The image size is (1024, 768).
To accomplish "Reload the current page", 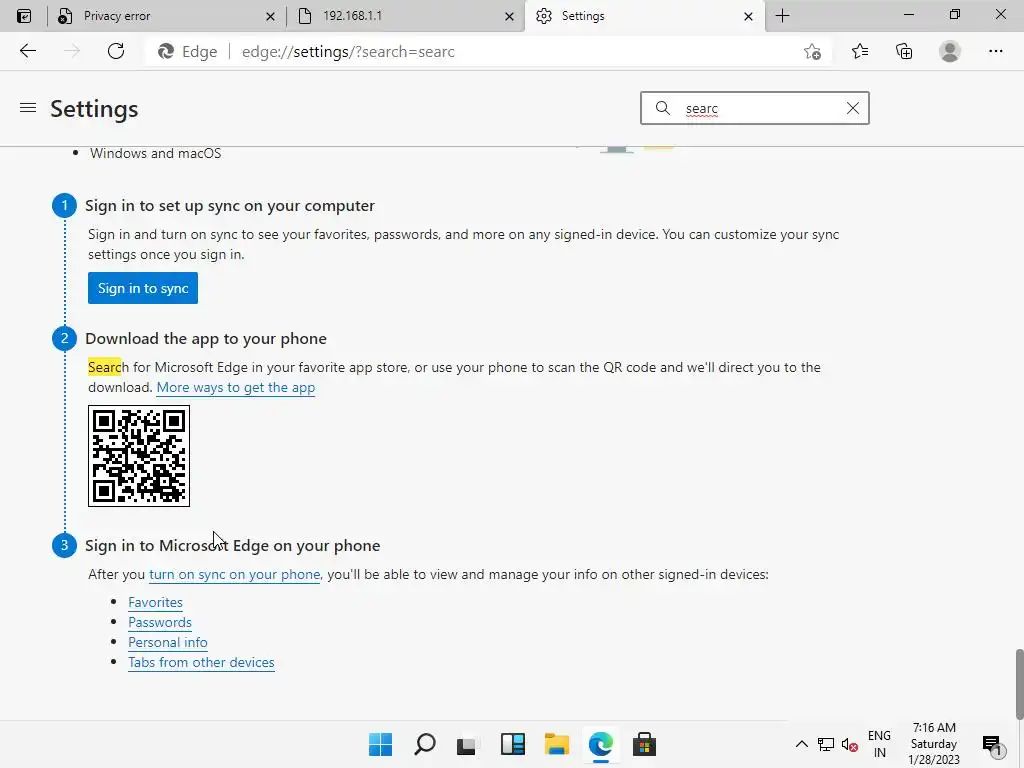I will [x=116, y=52].
